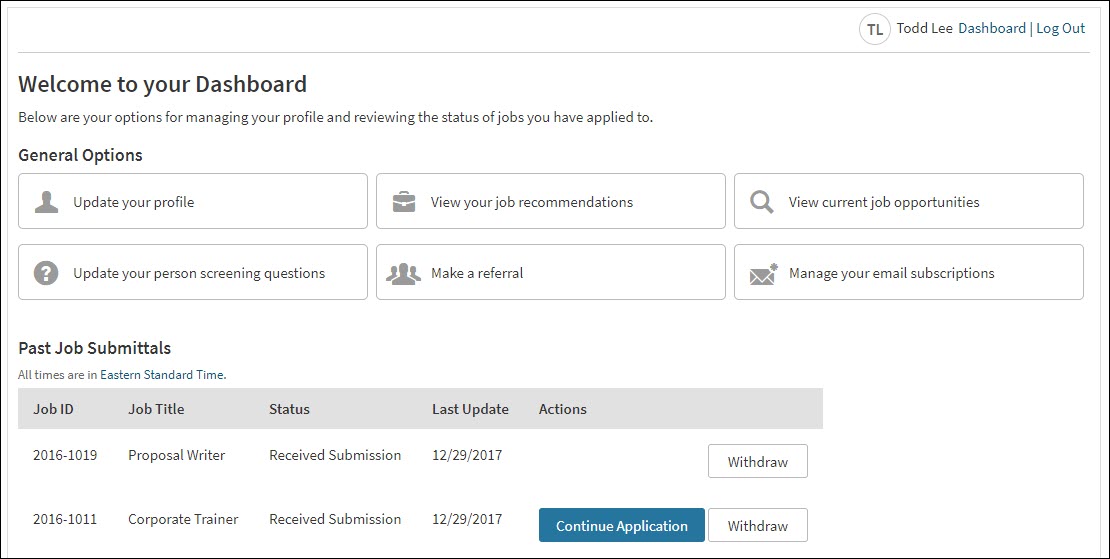This screenshot has width=1110, height=559.
Task: Click the briefcase icon for job recommendations
Action: 404,202
